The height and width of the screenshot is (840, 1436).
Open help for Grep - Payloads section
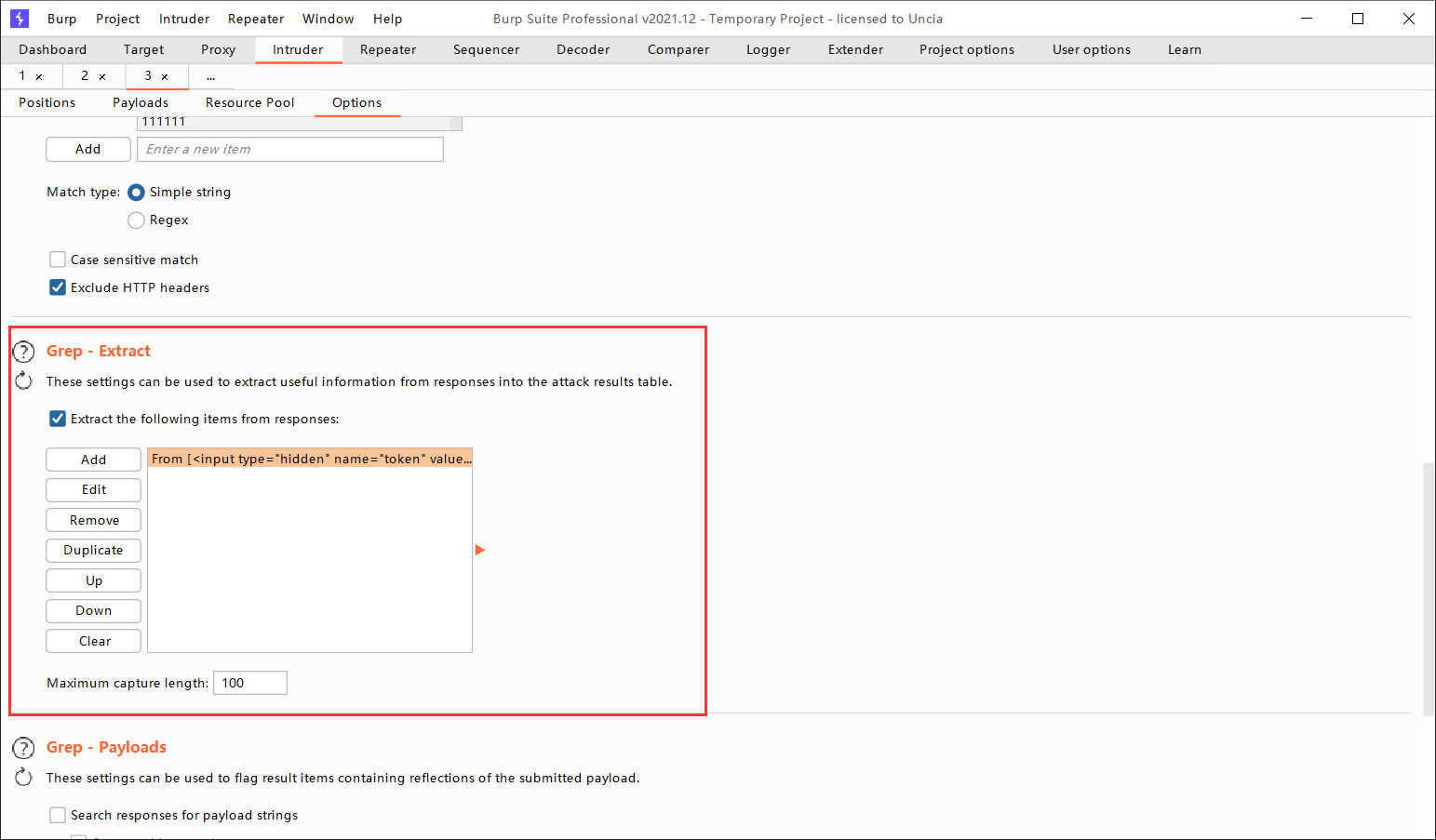[23, 748]
